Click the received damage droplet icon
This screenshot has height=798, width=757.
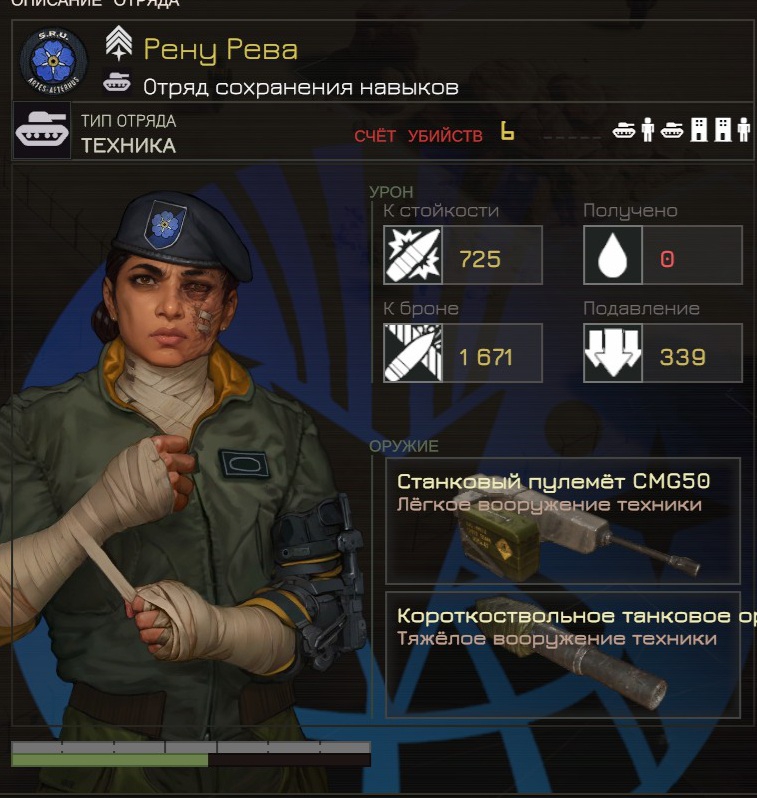click(612, 254)
